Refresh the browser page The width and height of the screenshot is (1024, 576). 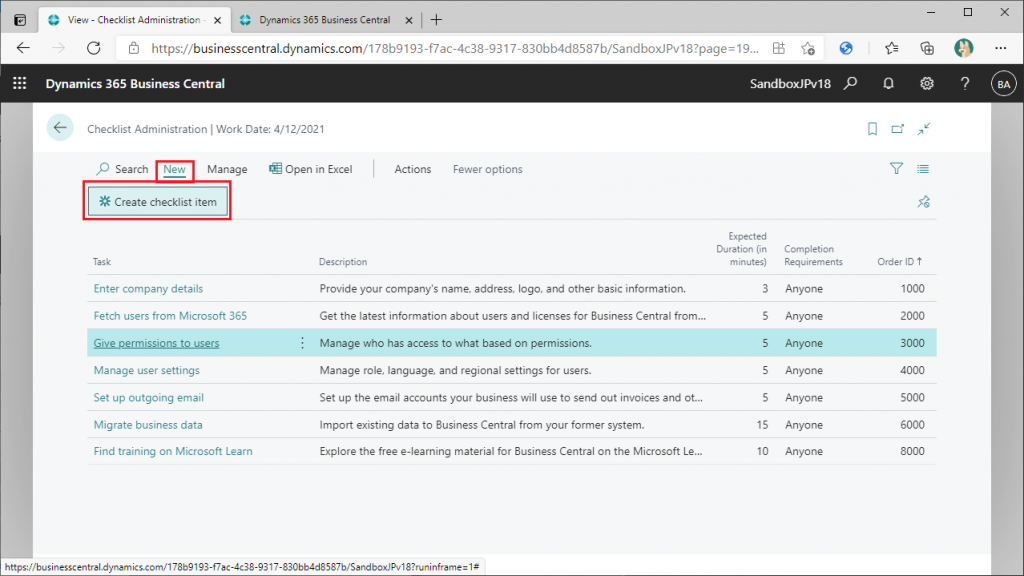point(94,48)
